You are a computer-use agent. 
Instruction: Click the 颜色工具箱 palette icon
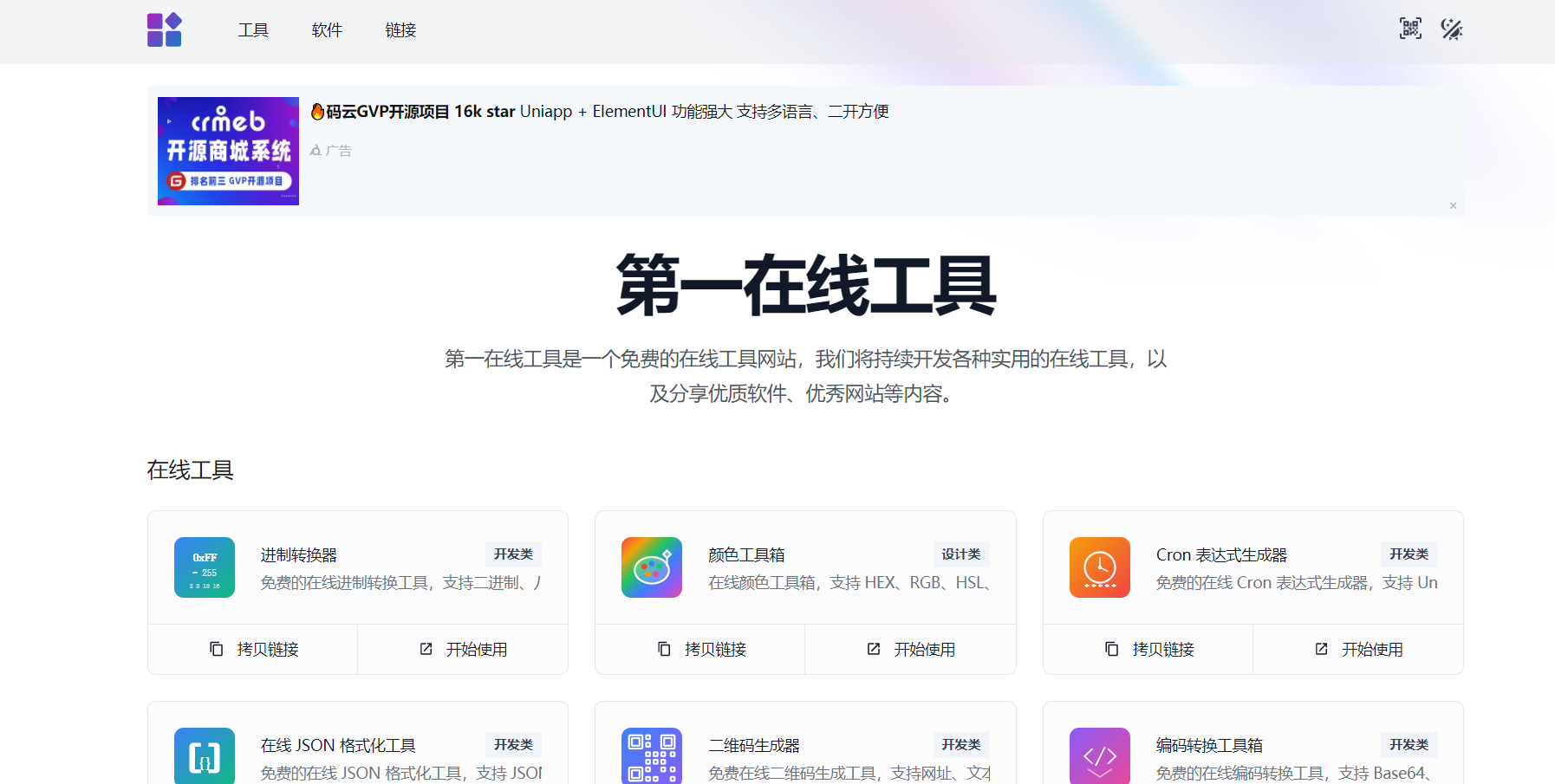point(652,567)
